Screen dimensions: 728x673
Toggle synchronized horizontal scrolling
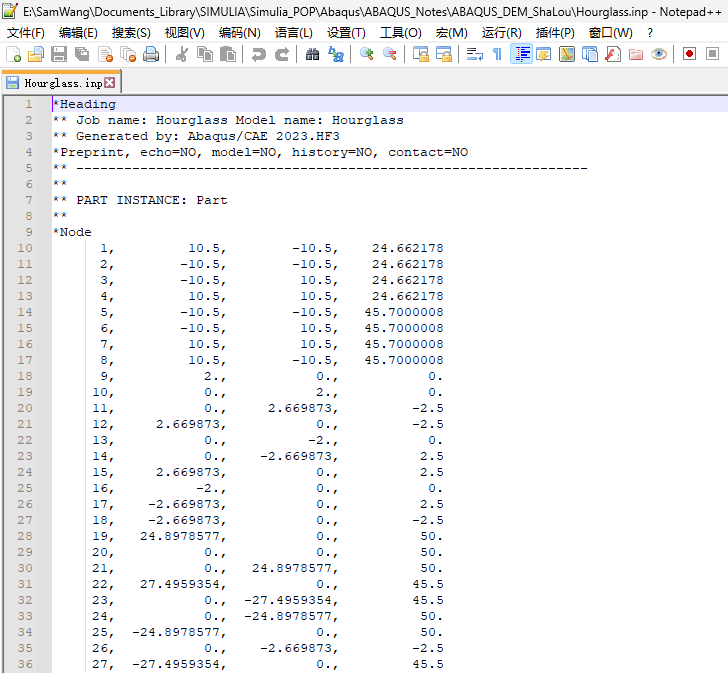(443, 54)
